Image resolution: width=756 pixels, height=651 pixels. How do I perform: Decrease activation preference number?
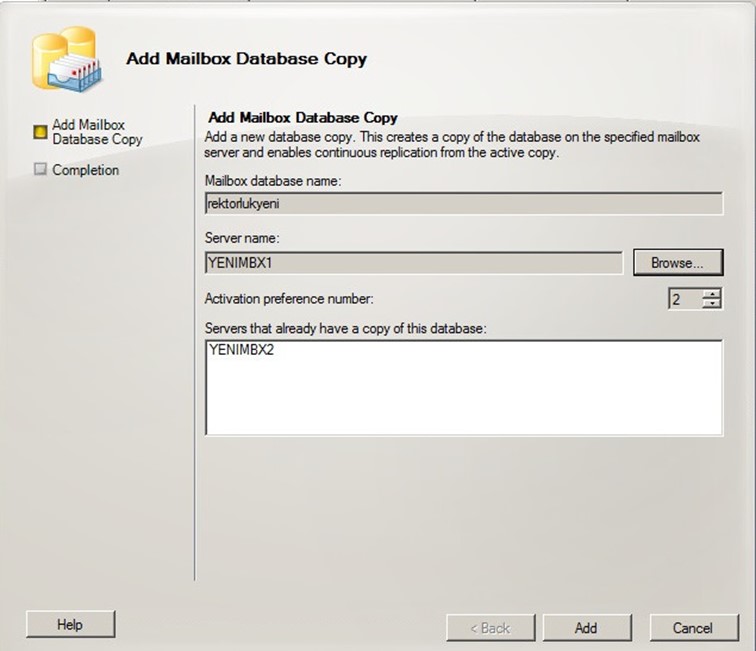coord(712,304)
